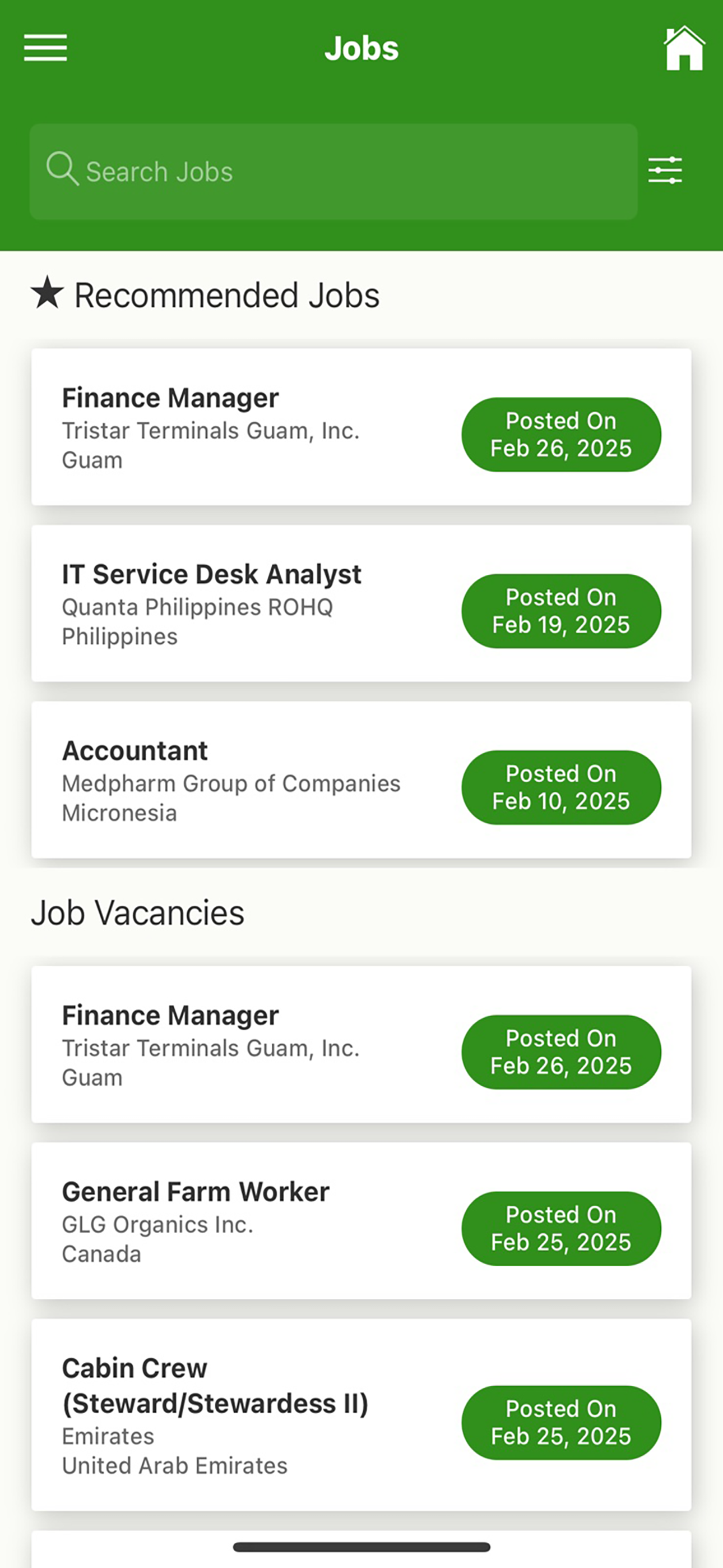Viewport: 723px width, 1568px height.
Task: Open IT Service Desk Analyst job
Action: (361, 604)
